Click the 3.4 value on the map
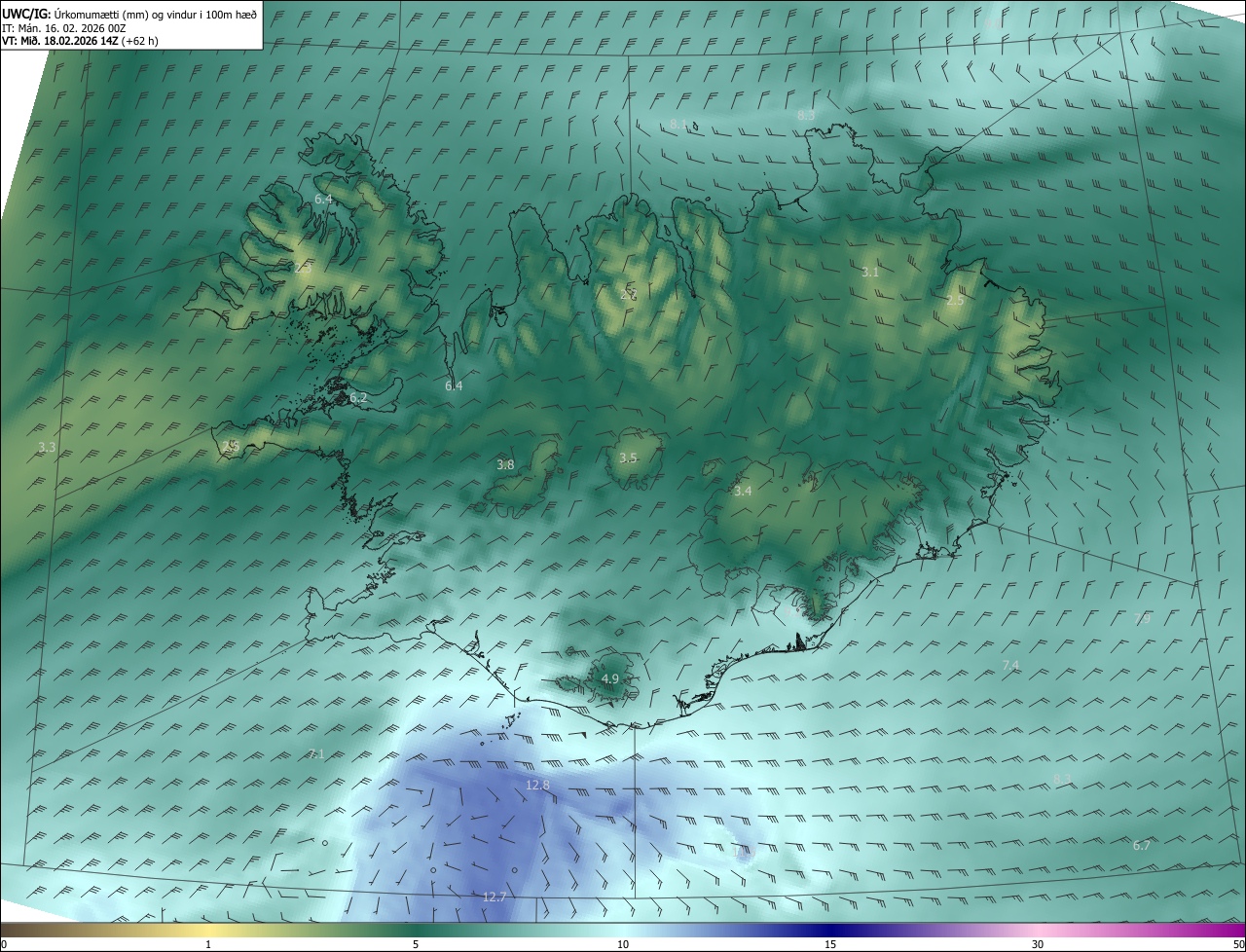 pyautogui.click(x=743, y=492)
